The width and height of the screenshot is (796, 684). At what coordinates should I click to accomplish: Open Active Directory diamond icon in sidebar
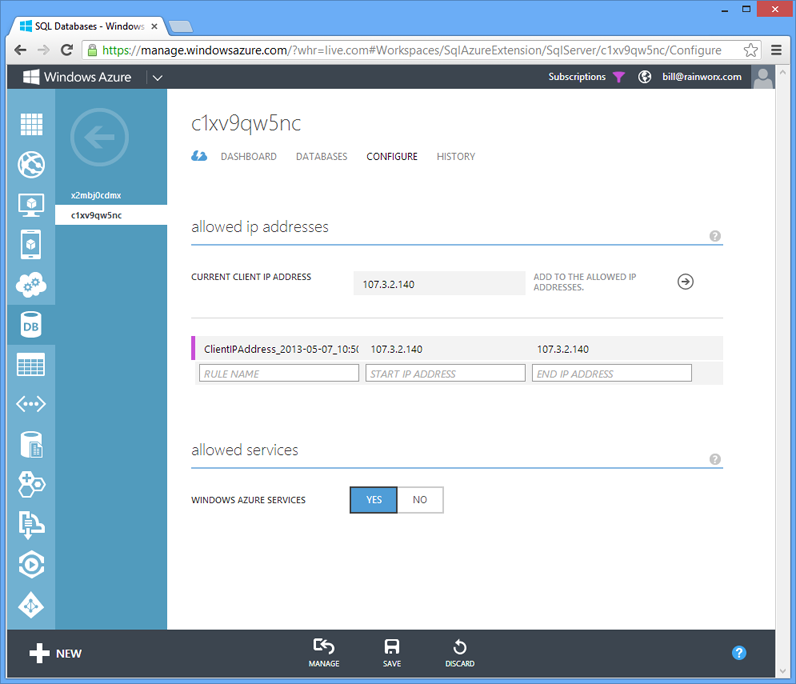[31, 605]
